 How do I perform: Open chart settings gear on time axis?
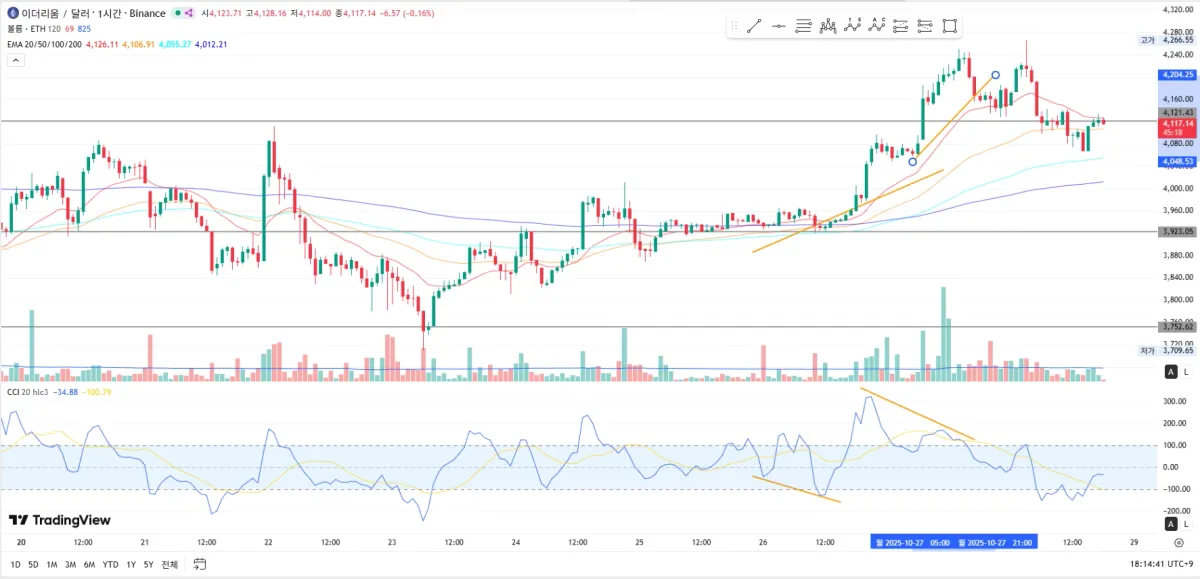1178,541
